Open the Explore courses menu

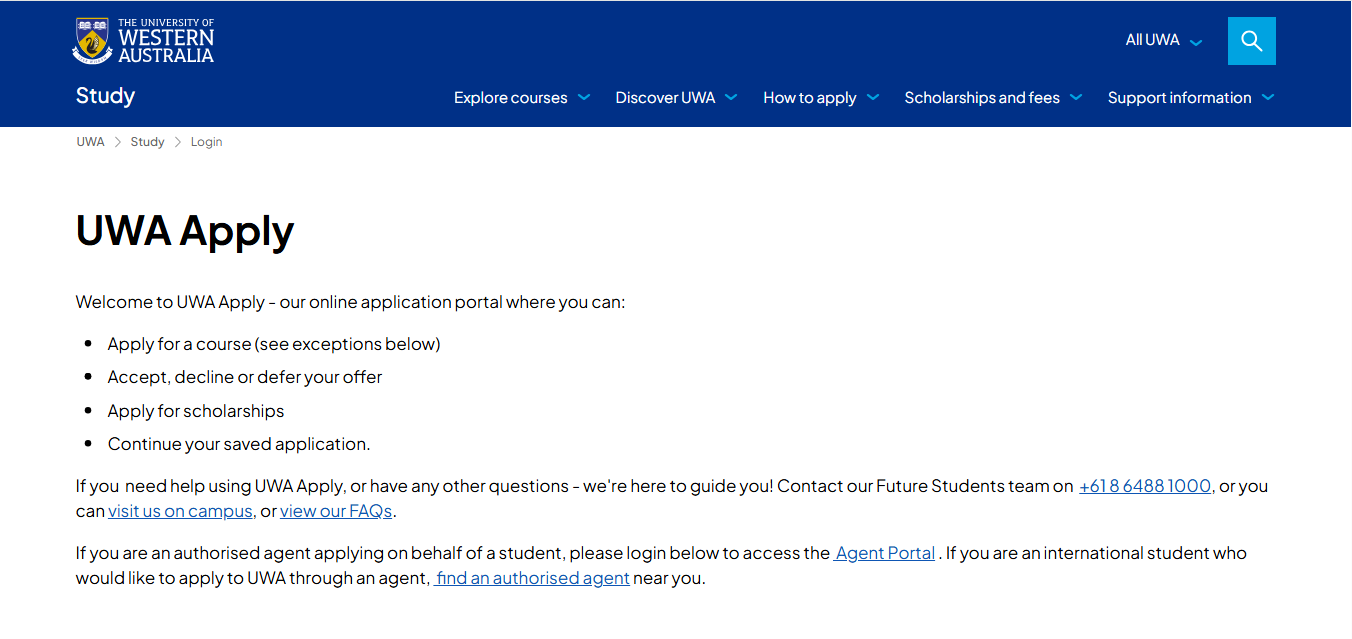(x=510, y=98)
